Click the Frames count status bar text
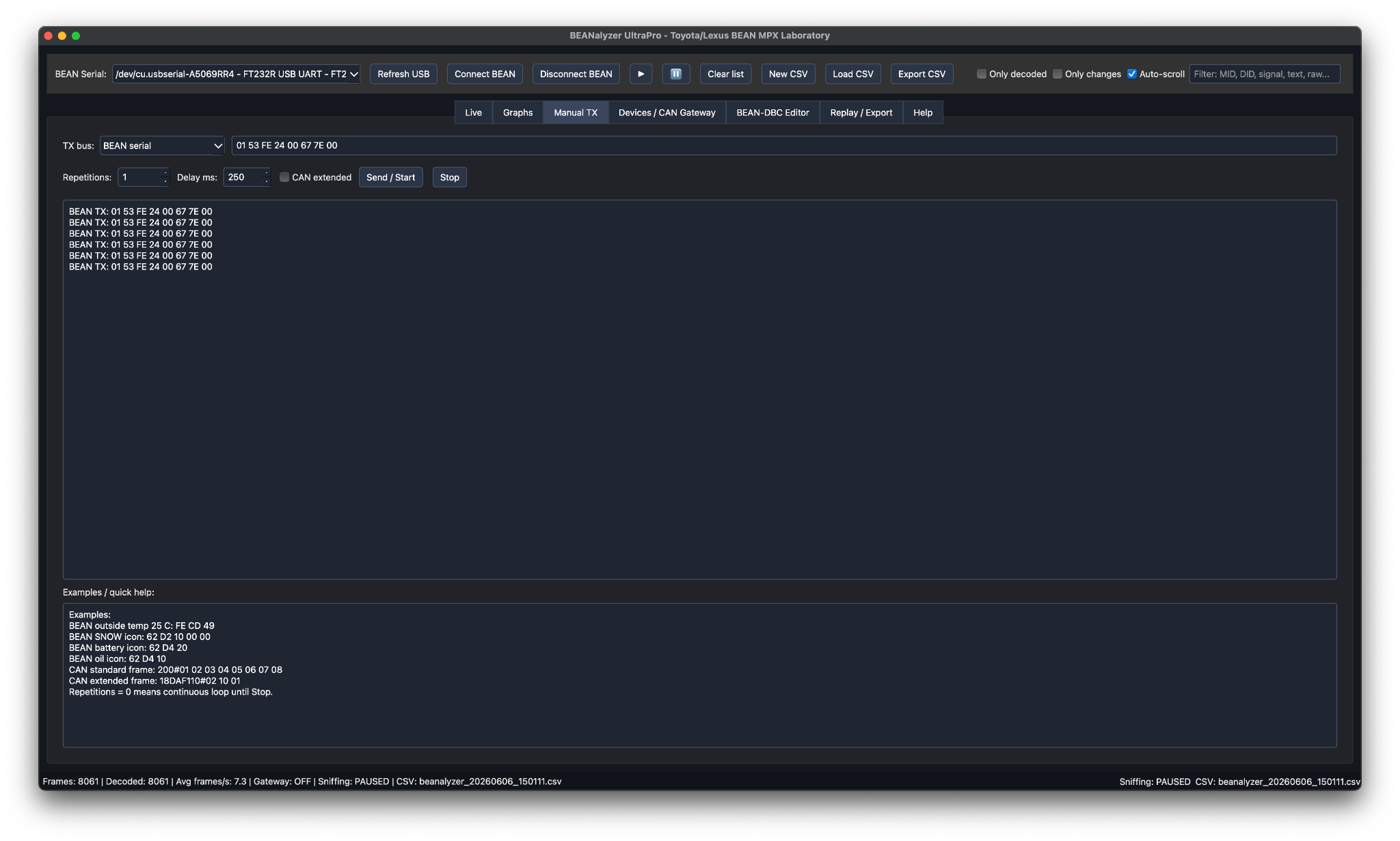1400x841 pixels. coord(70,782)
